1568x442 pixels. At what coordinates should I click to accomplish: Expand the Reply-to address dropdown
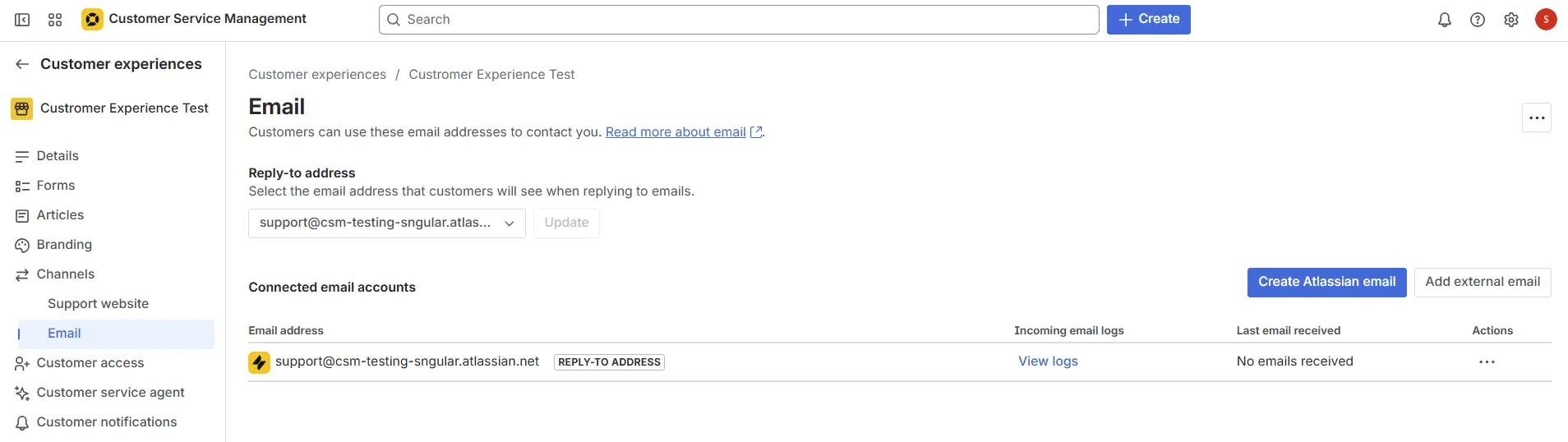(386, 223)
